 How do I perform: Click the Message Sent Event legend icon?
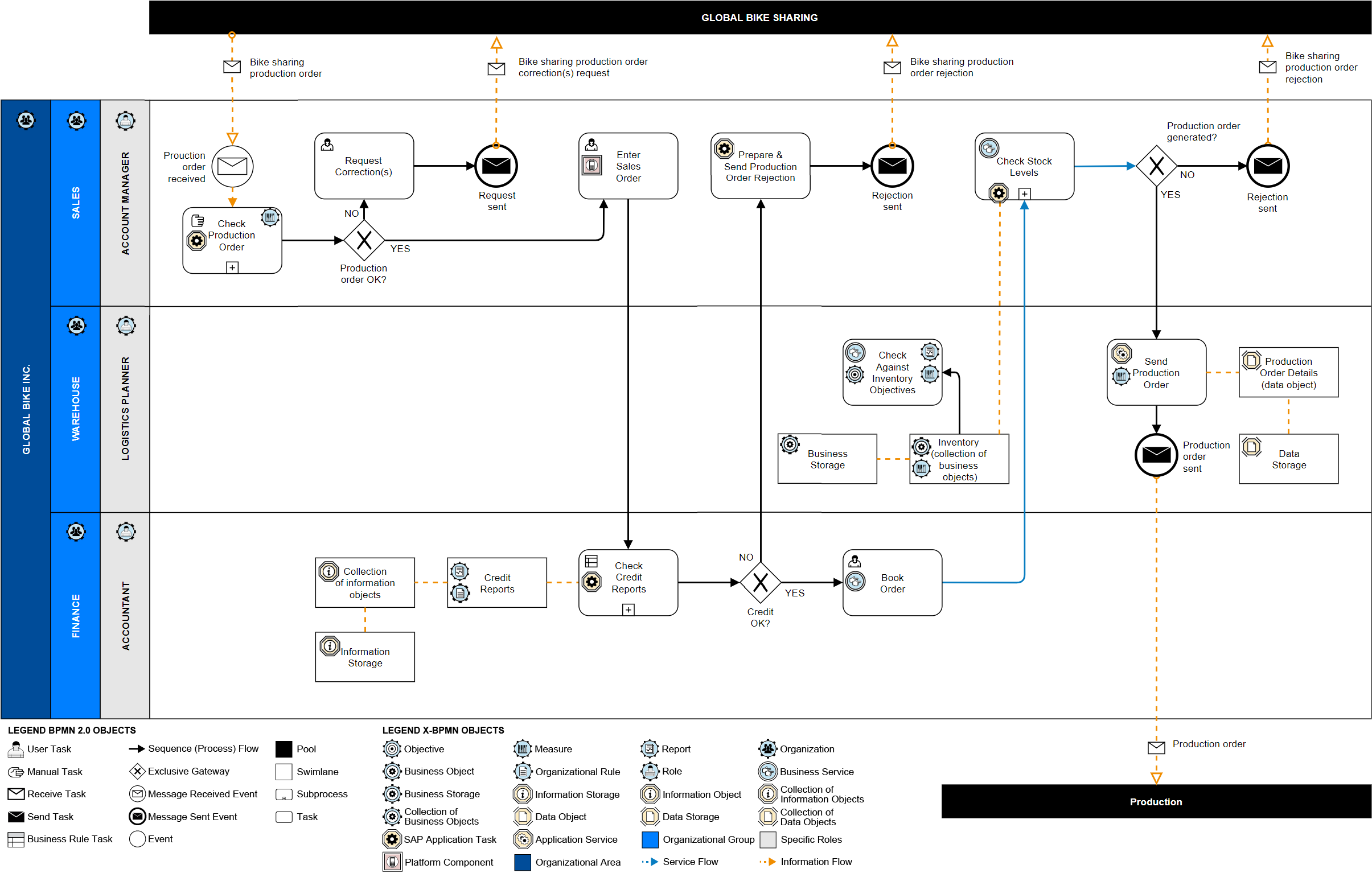point(137,817)
